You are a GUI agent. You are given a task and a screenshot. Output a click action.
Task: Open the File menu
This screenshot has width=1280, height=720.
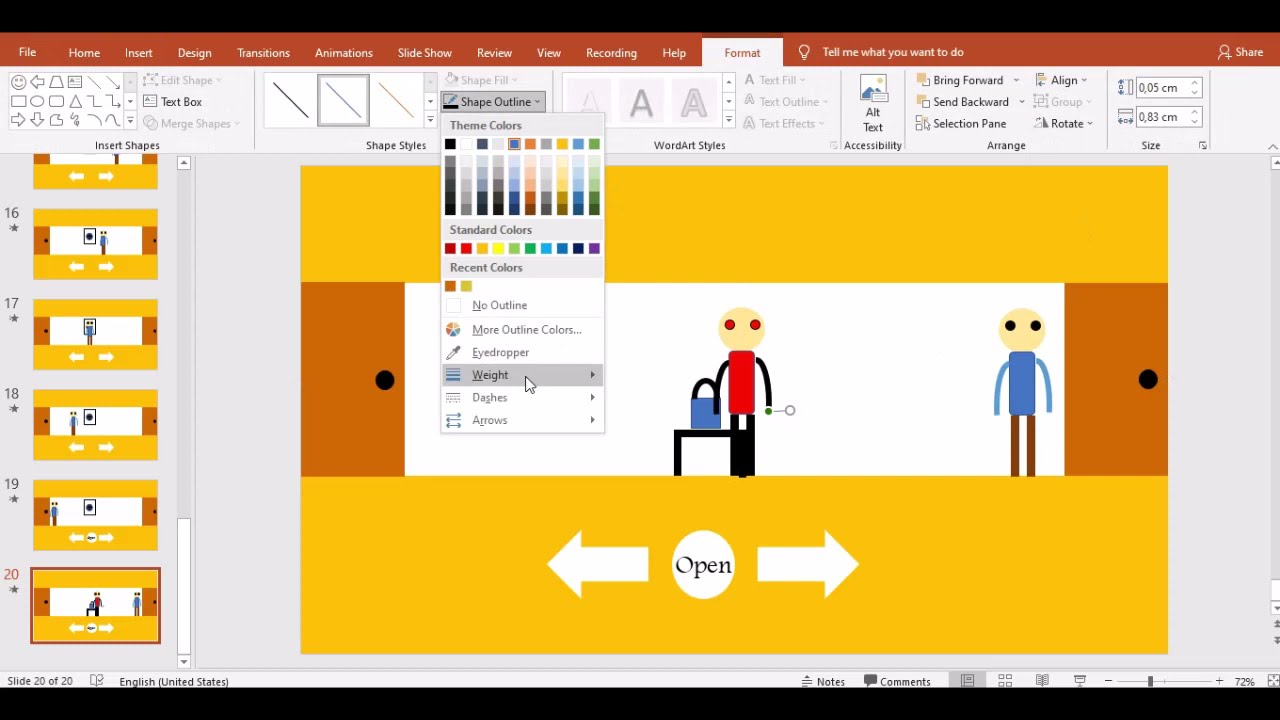click(x=27, y=53)
